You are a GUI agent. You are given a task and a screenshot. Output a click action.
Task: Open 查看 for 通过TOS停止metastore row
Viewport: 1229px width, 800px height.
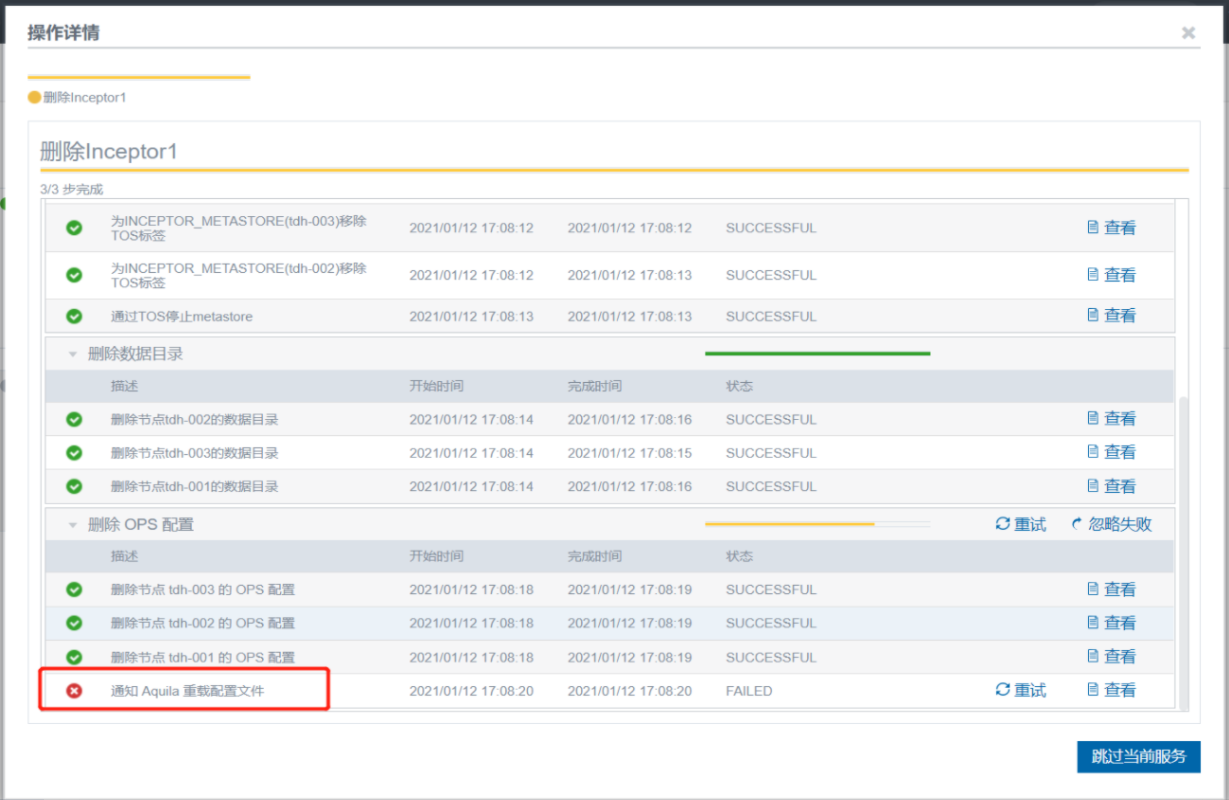[x=1111, y=315]
